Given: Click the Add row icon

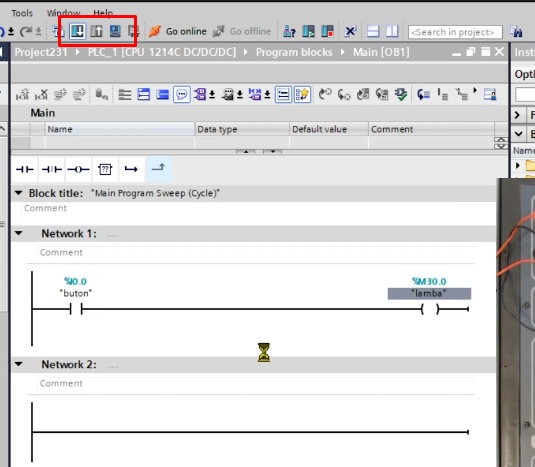Looking at the screenshot, I should tap(79, 94).
